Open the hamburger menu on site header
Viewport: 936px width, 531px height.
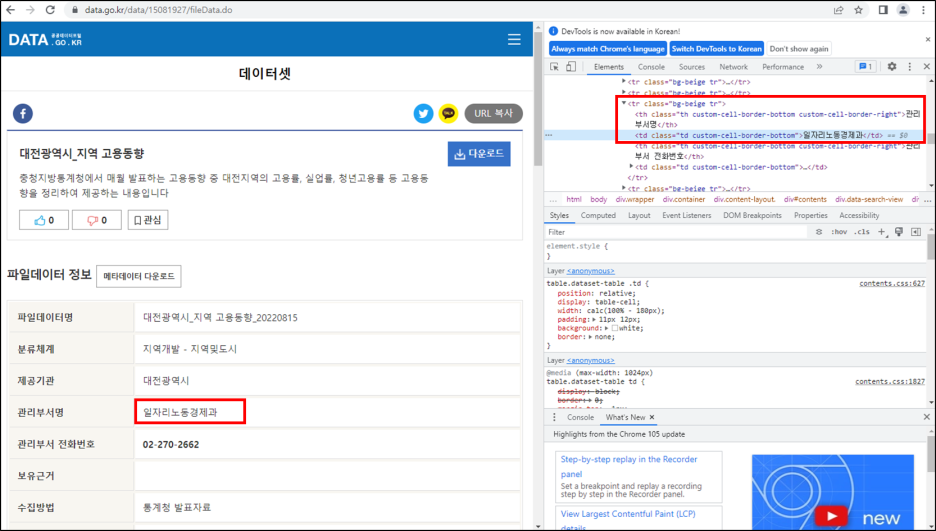[514, 39]
